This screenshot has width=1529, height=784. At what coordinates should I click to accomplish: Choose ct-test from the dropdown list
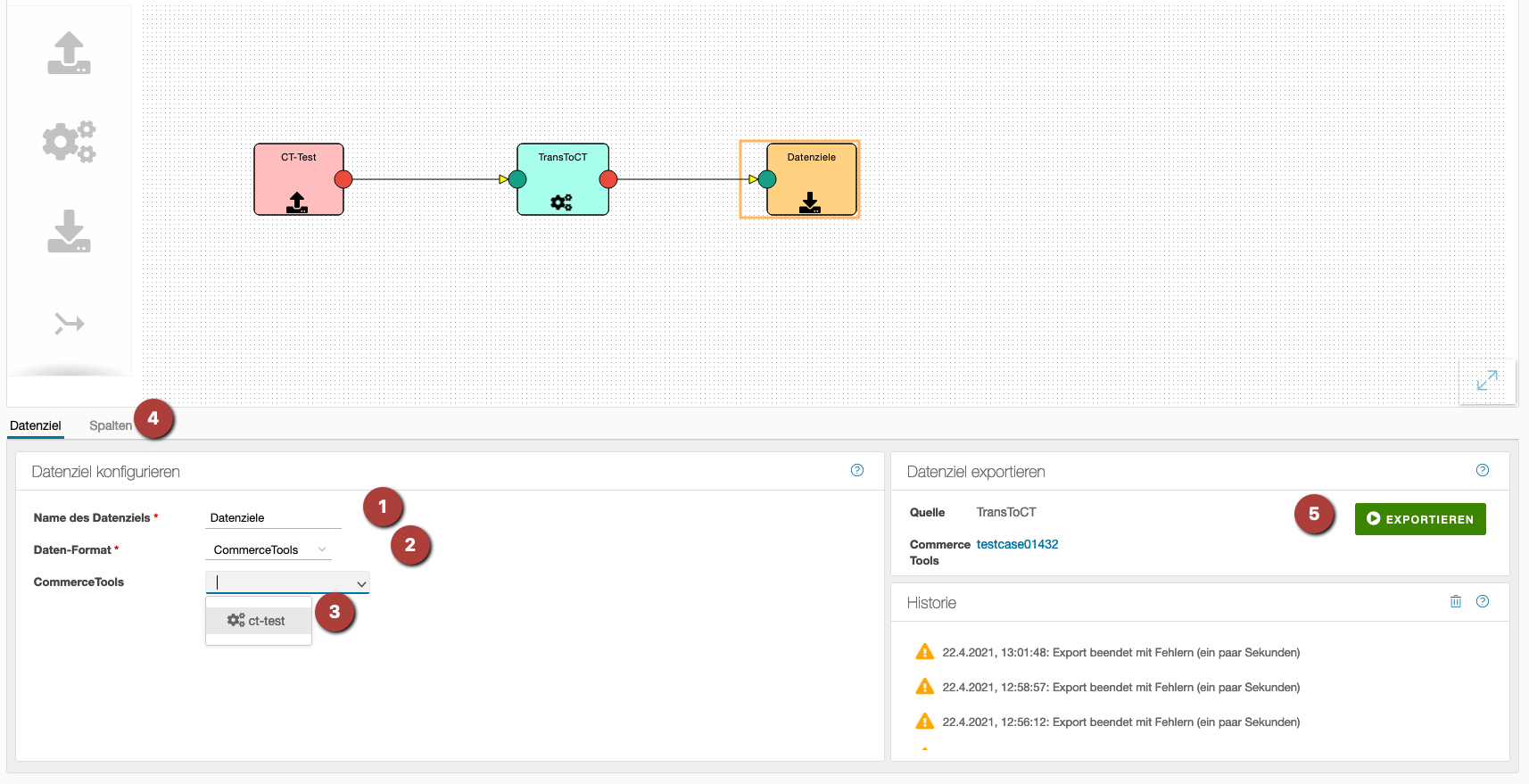click(258, 621)
